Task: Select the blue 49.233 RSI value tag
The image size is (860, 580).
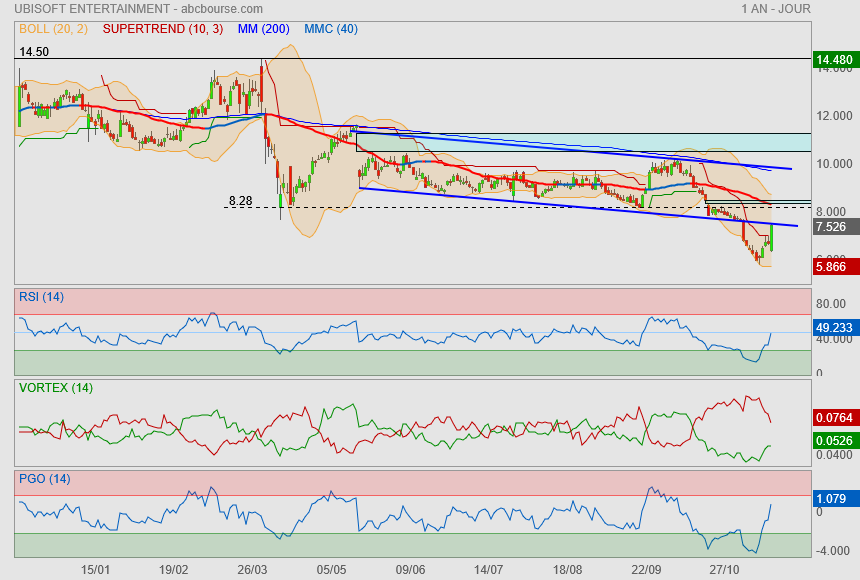Action: click(x=835, y=326)
